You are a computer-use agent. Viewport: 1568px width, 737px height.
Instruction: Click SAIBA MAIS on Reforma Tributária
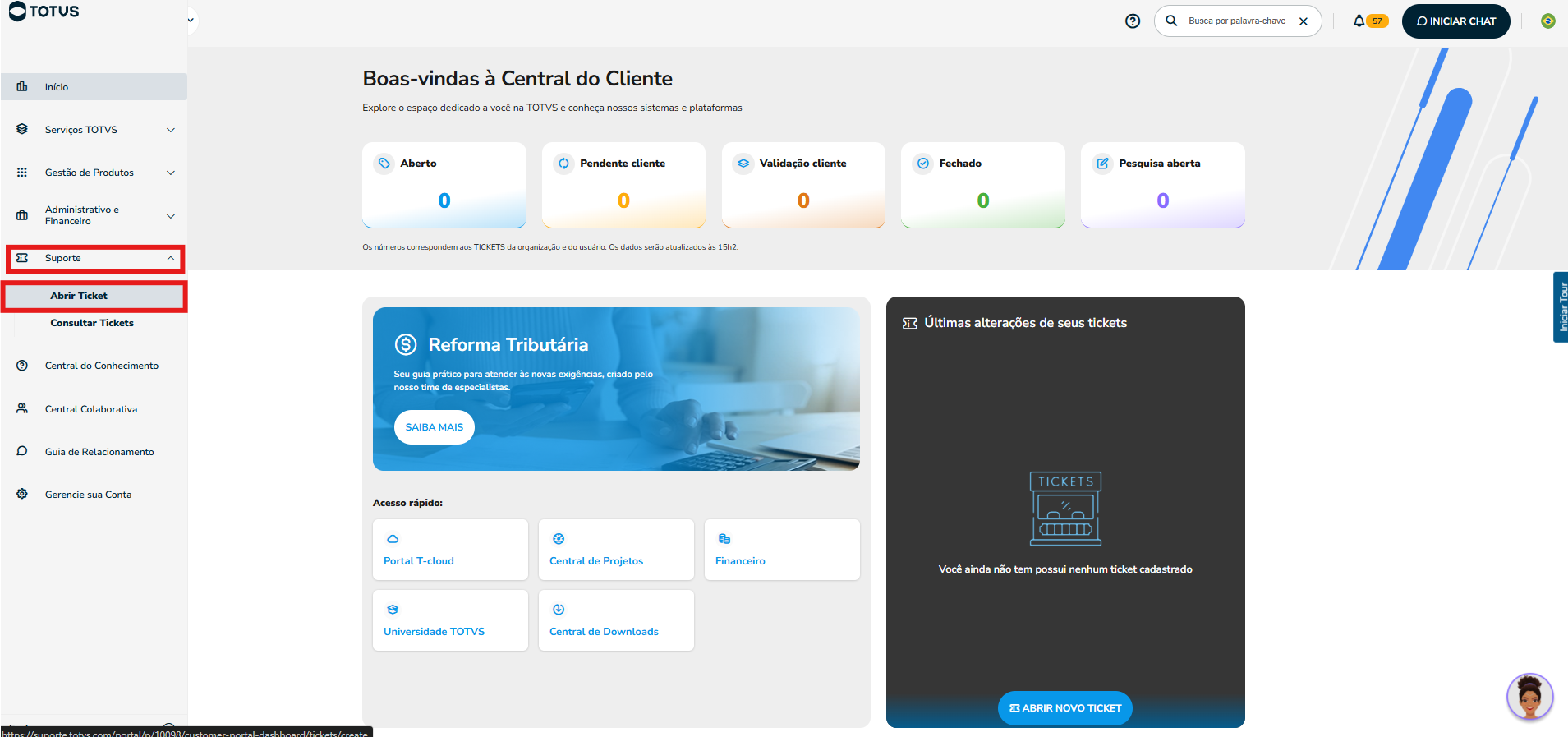435,427
